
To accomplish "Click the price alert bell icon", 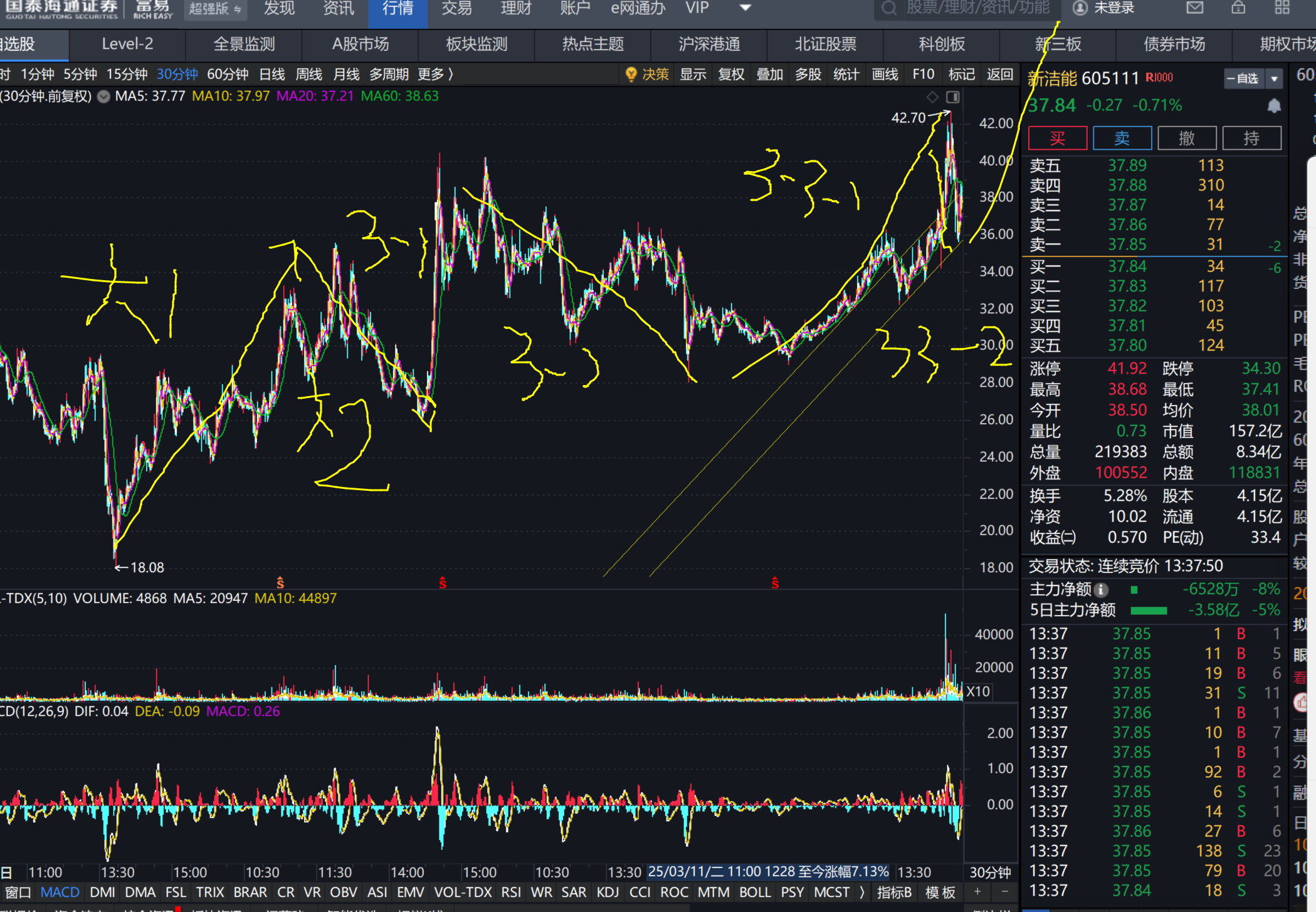I will 1274,106.
